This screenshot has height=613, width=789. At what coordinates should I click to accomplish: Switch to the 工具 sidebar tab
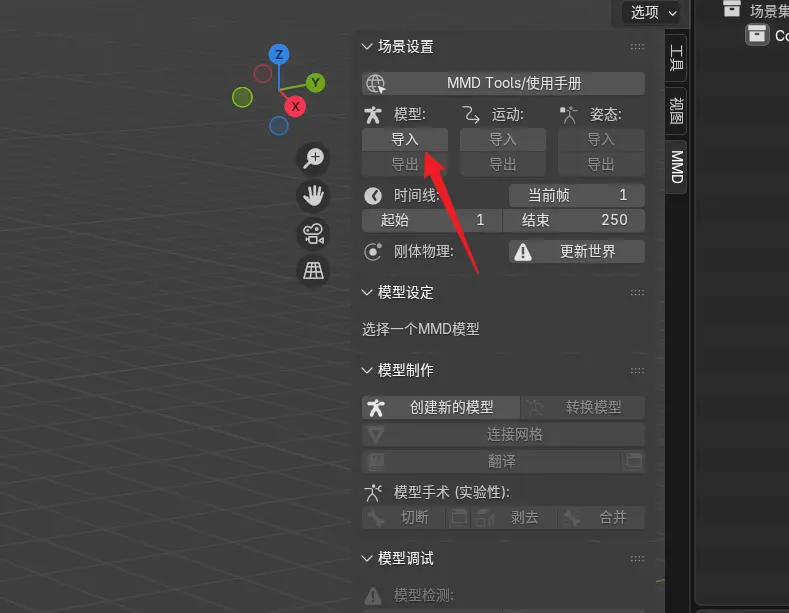(x=676, y=58)
